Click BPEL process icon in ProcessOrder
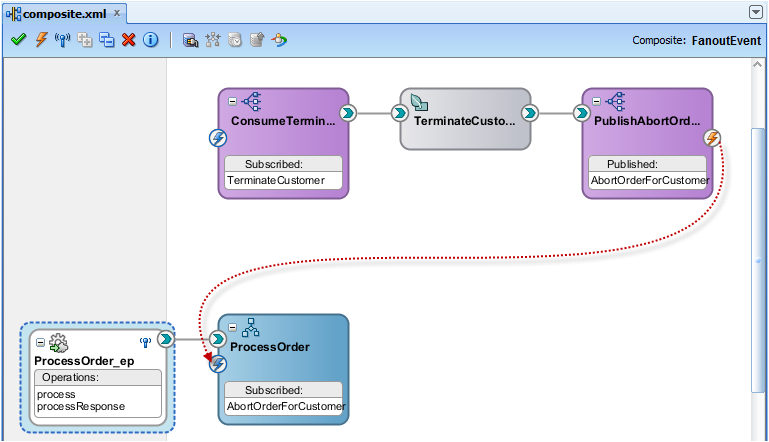The height and width of the screenshot is (442, 769). [x=251, y=327]
